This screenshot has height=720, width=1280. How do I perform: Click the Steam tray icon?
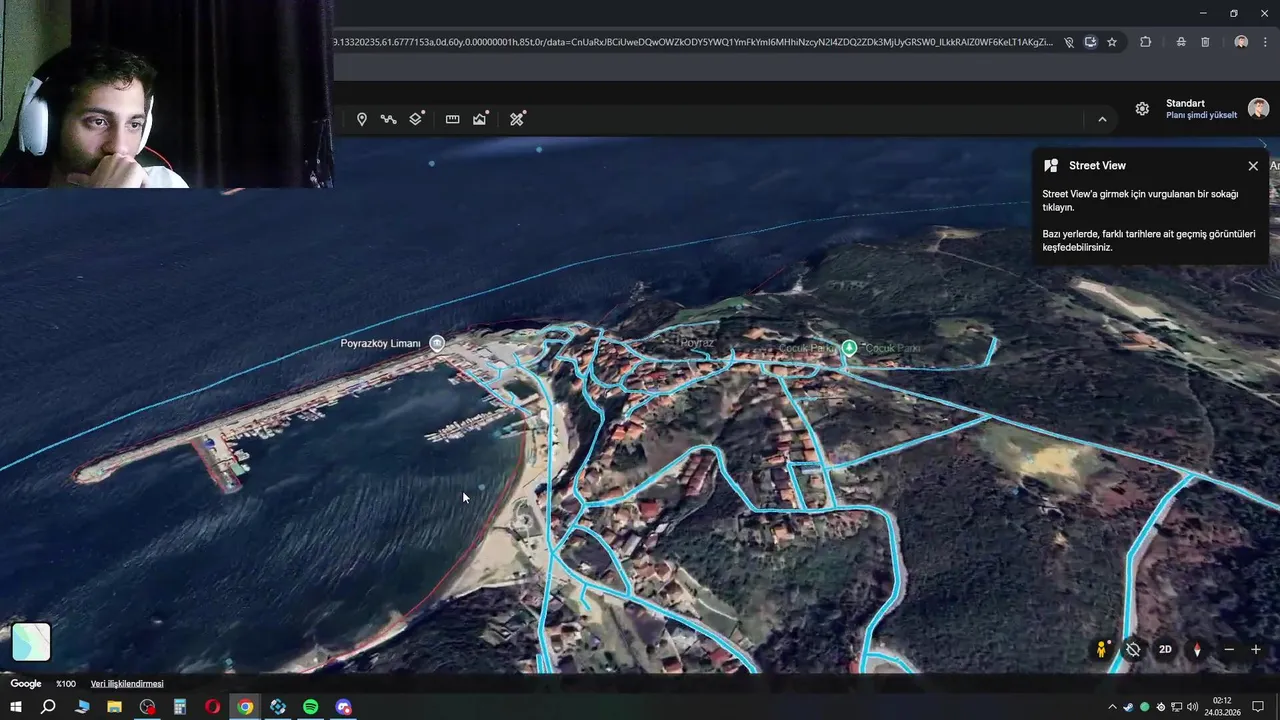coord(1128,707)
